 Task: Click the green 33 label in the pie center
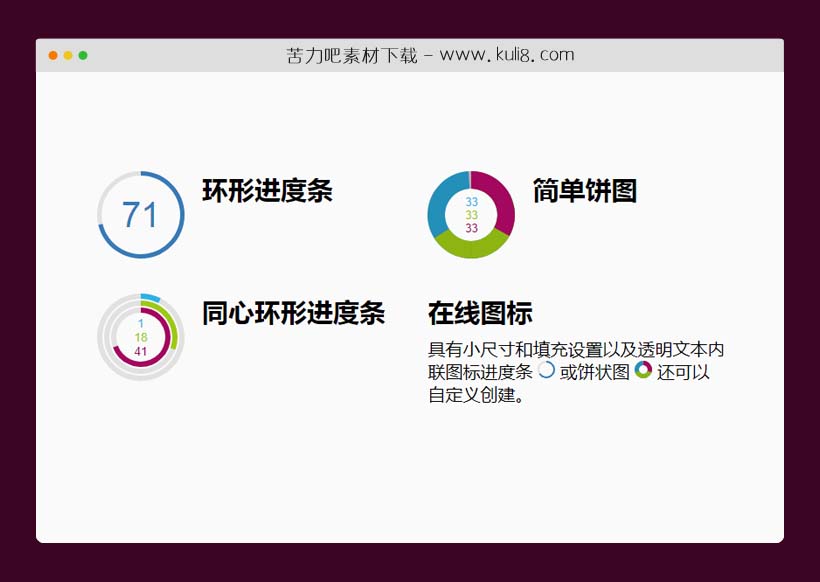click(471, 213)
